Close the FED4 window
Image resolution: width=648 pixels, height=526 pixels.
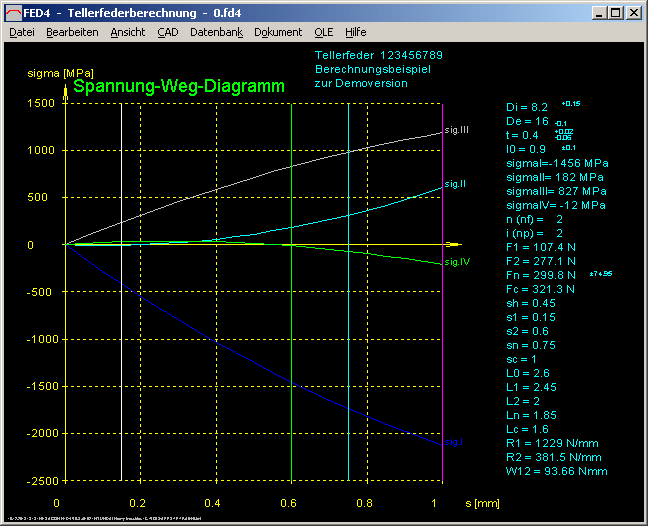(x=634, y=12)
